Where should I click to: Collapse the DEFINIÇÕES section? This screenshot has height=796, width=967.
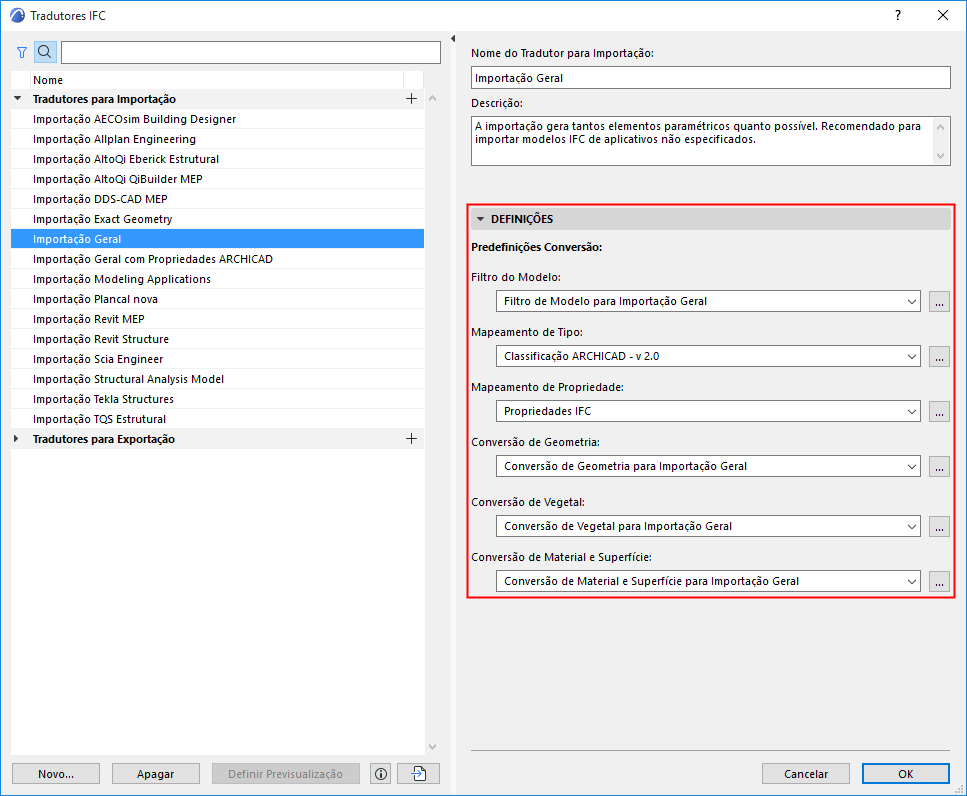pos(480,219)
